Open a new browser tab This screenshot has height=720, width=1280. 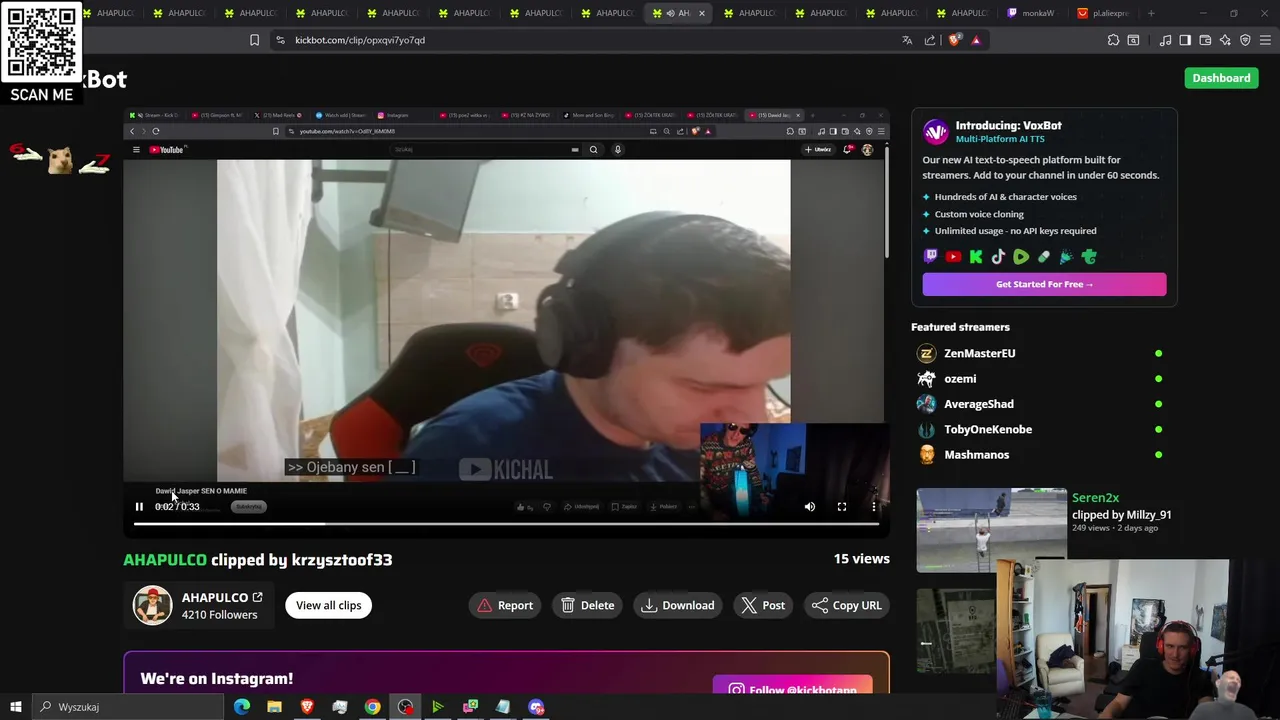pyautogui.click(x=1151, y=13)
